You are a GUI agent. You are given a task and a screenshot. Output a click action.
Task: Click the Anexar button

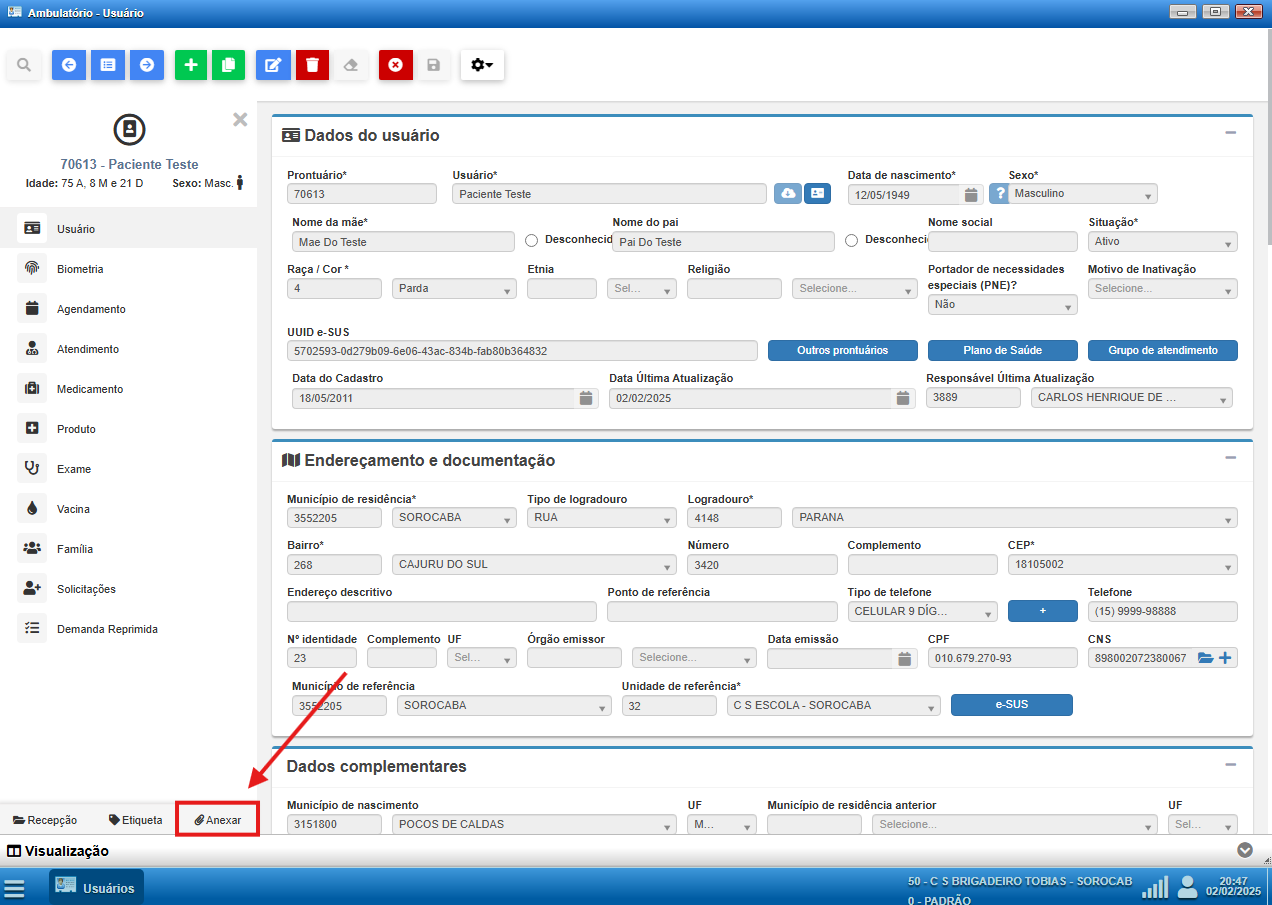pos(218,820)
